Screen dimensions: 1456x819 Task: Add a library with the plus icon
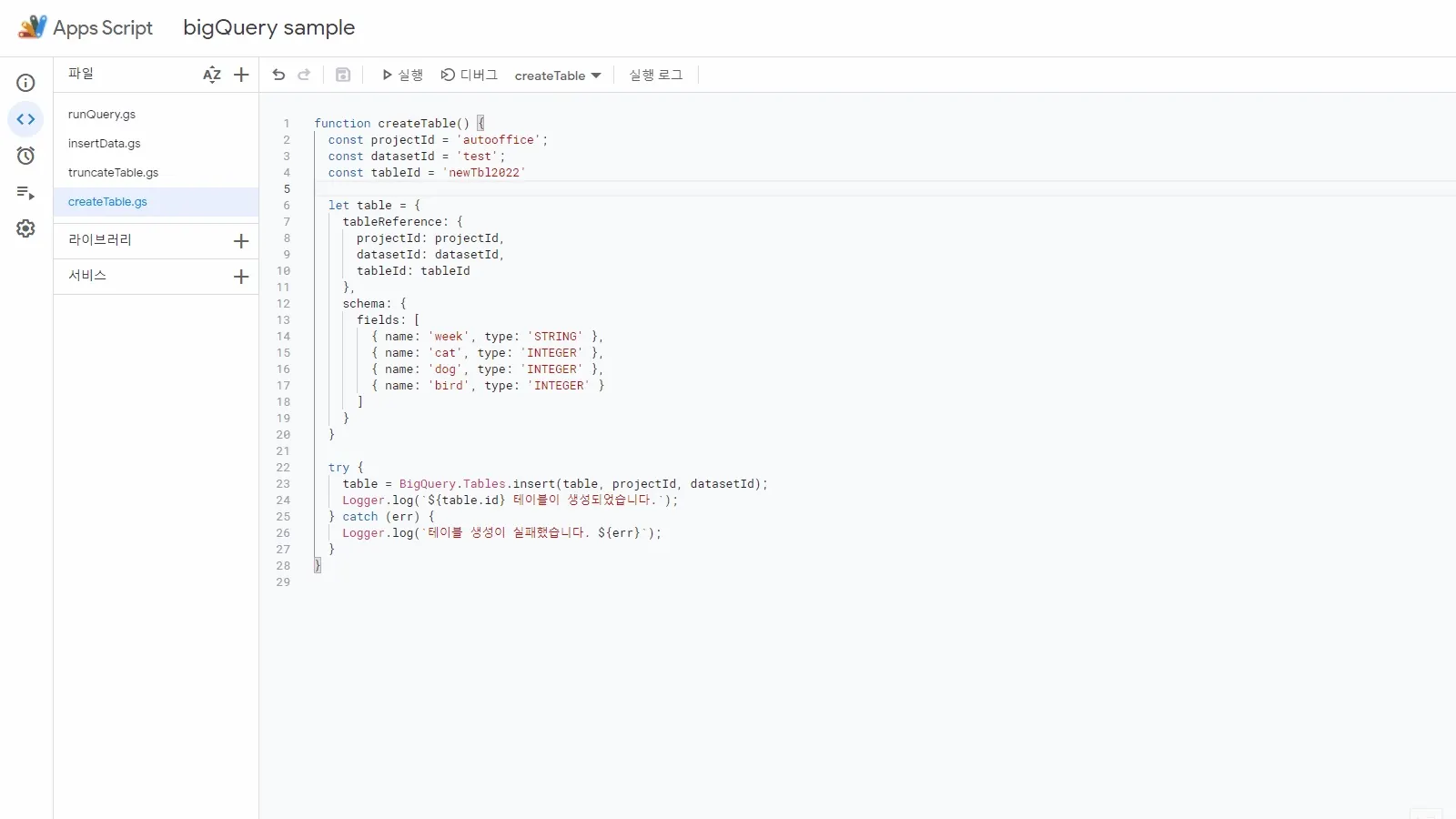pyautogui.click(x=241, y=241)
